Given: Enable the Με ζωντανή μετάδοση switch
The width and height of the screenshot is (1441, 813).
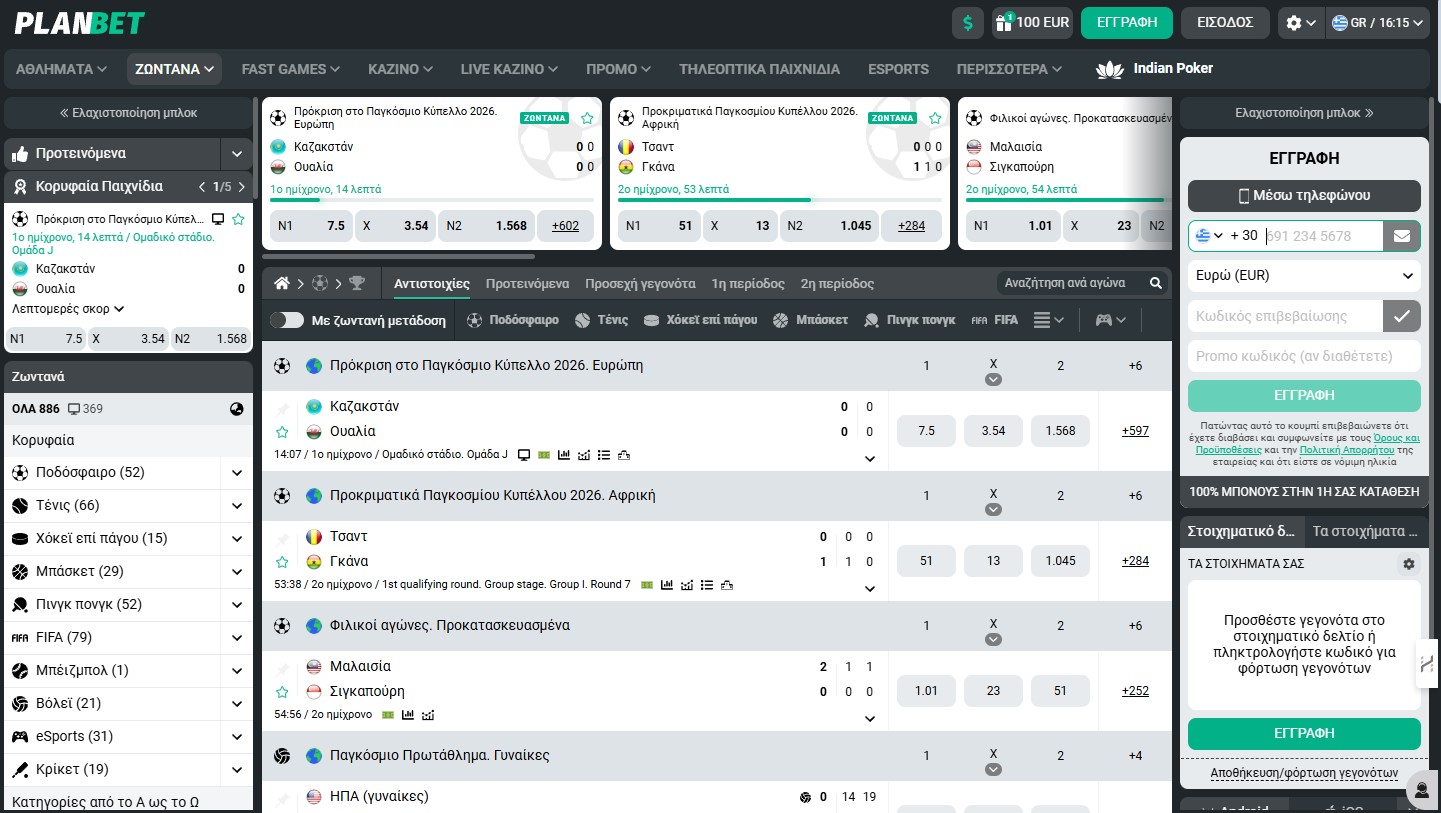Looking at the screenshot, I should tap(285, 320).
